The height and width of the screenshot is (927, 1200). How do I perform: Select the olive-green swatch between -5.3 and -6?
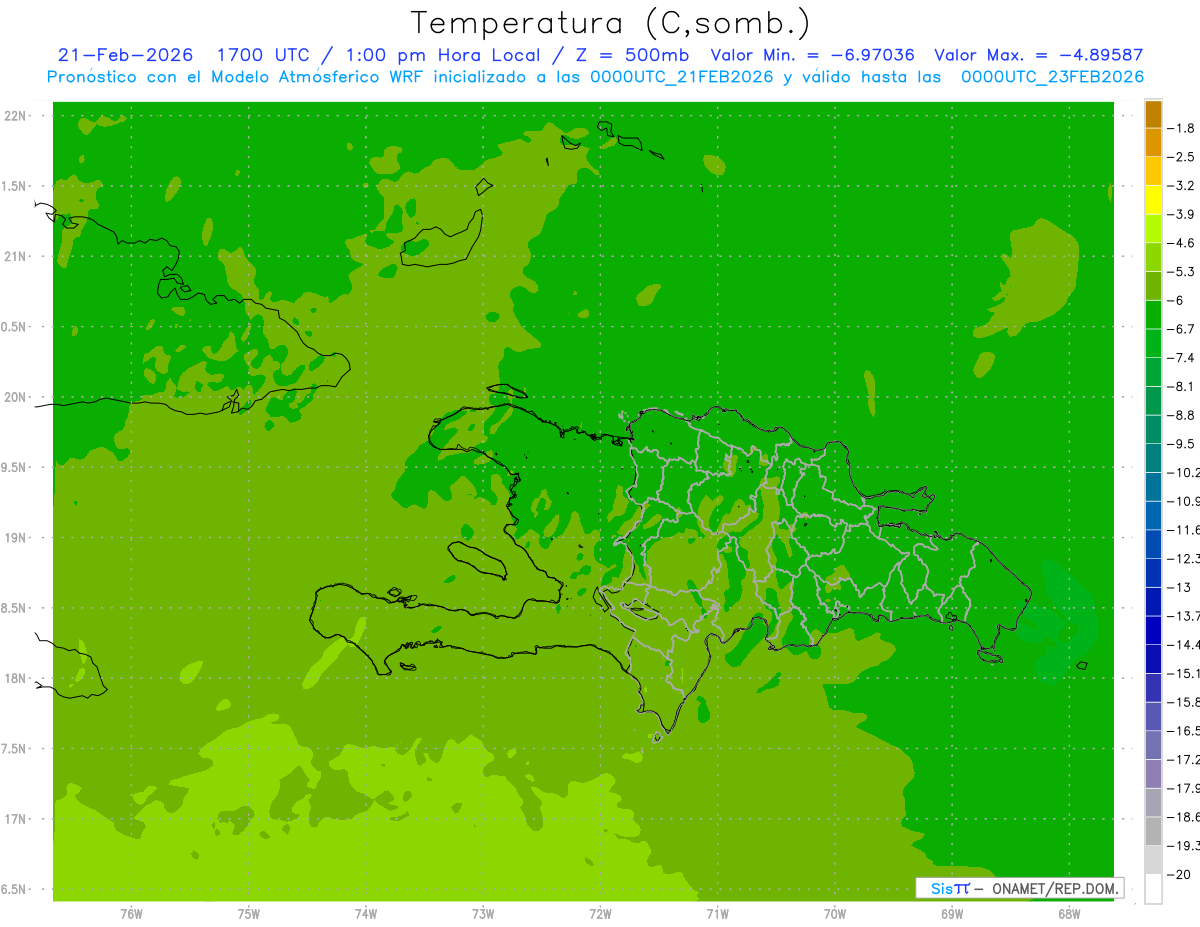click(1153, 286)
